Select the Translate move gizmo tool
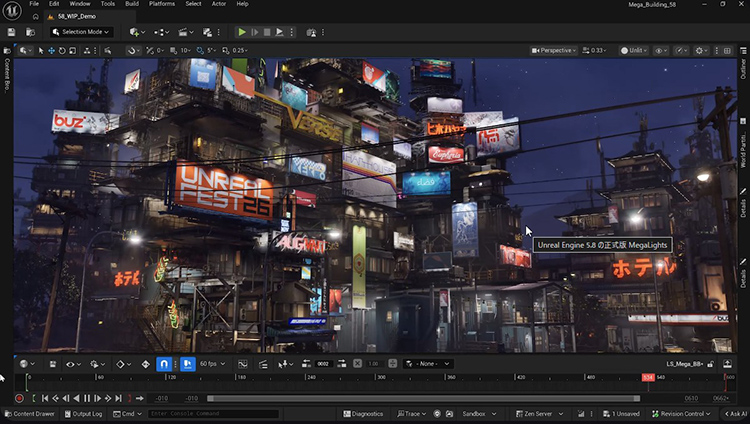The image size is (750, 424). 51,50
